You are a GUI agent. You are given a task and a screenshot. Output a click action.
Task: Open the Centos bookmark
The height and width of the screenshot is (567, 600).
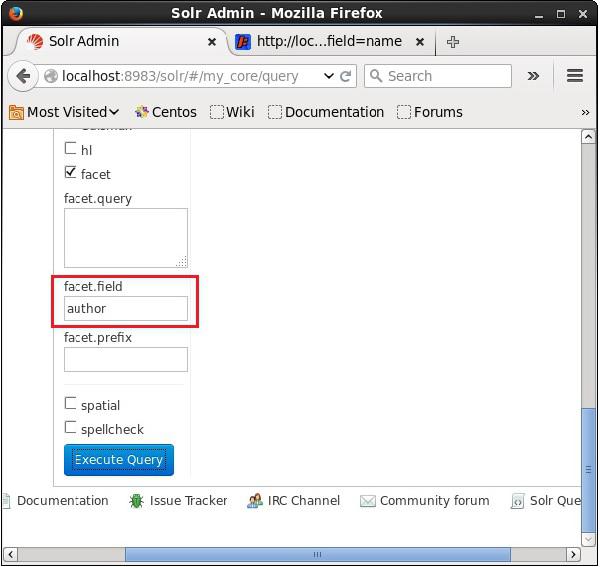click(x=165, y=112)
